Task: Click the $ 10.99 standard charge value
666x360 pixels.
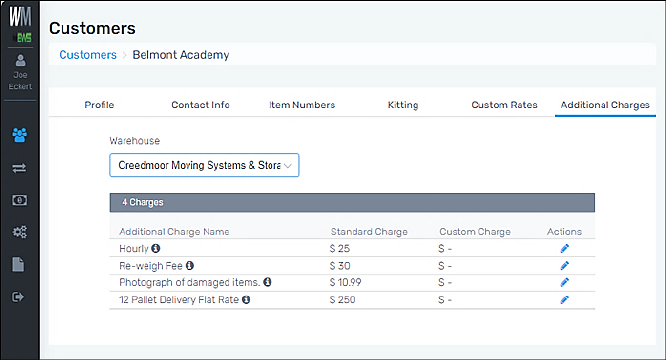Action: [x=345, y=282]
